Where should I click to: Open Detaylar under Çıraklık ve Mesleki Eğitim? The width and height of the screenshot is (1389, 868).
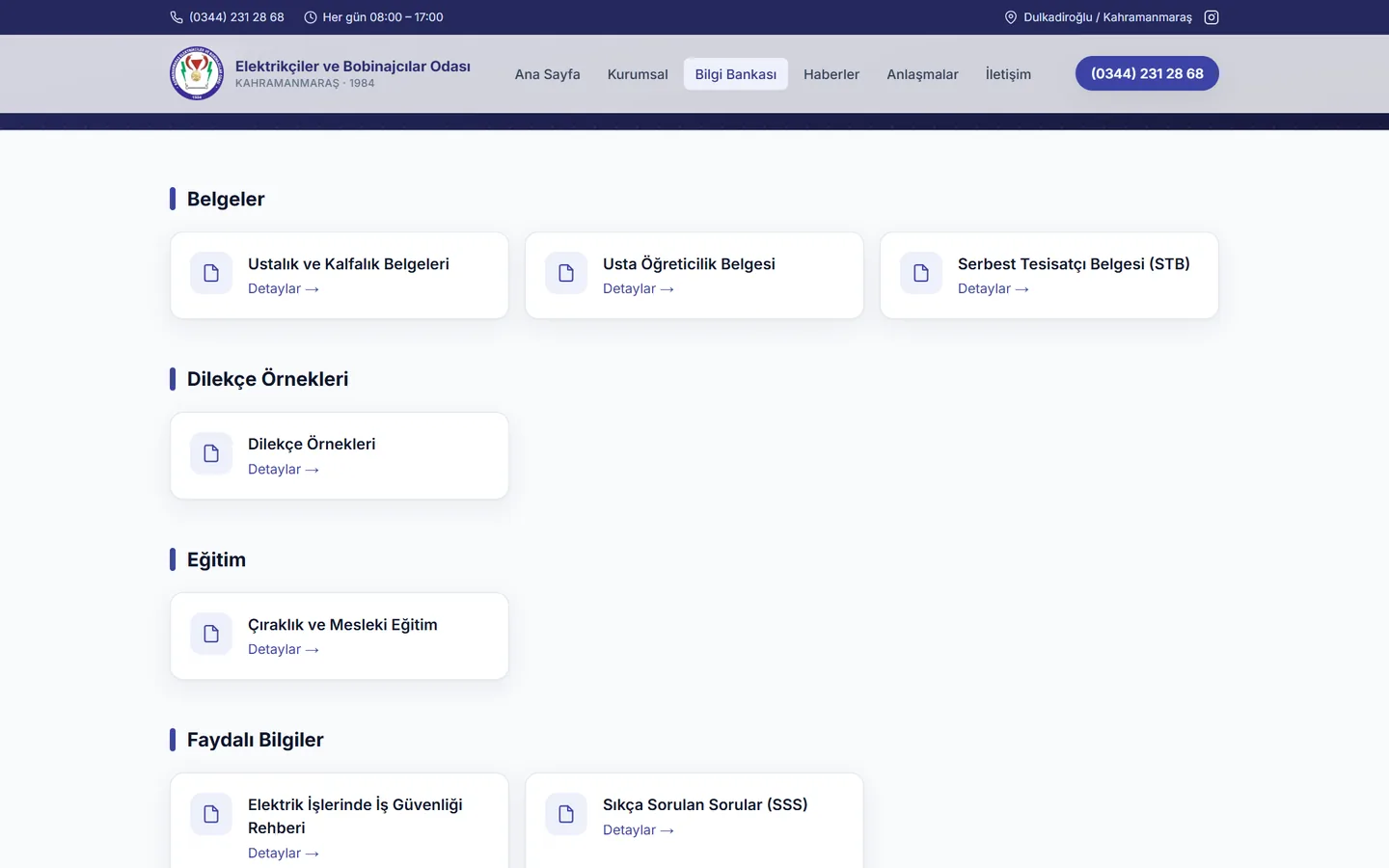pyautogui.click(x=284, y=649)
